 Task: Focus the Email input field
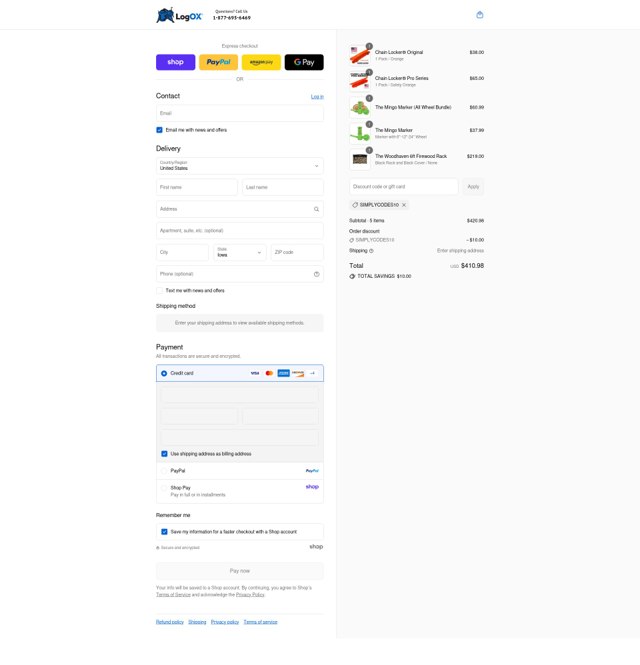pos(240,113)
